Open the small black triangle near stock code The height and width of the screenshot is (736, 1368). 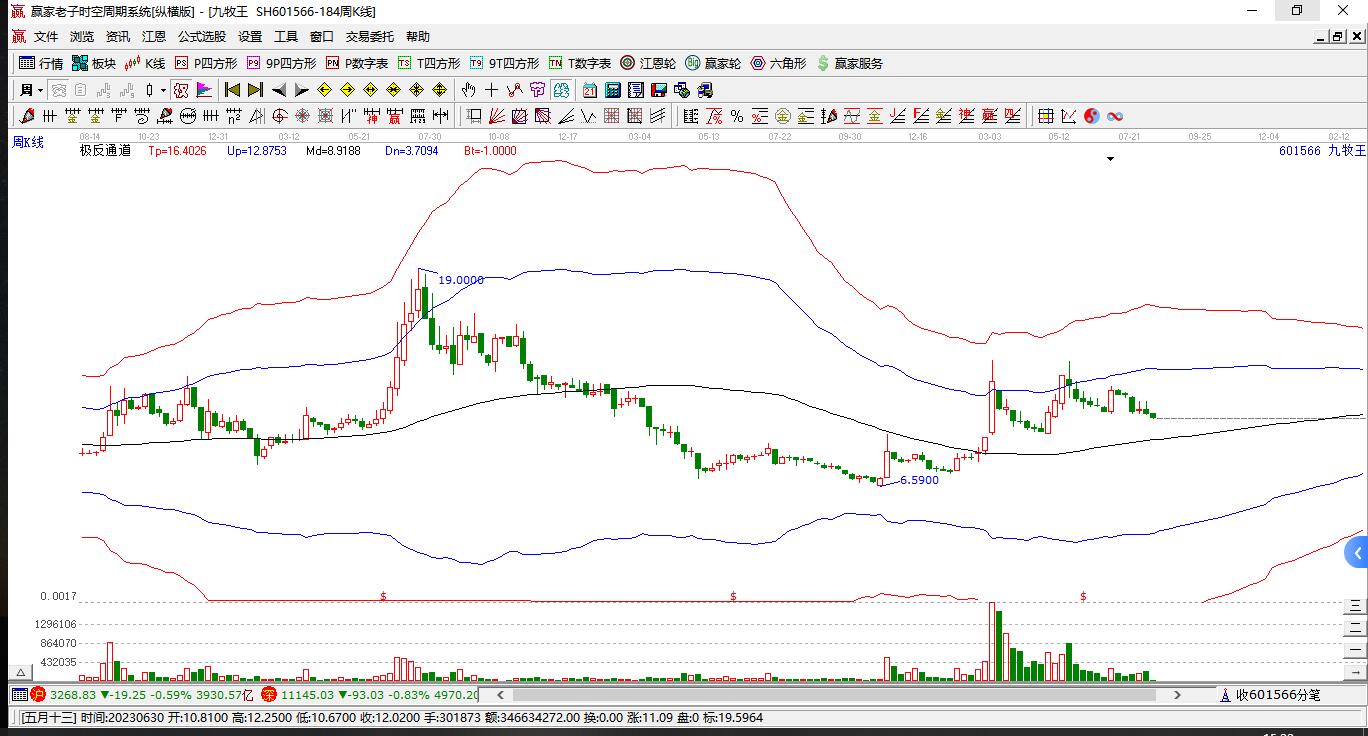pos(1110,159)
